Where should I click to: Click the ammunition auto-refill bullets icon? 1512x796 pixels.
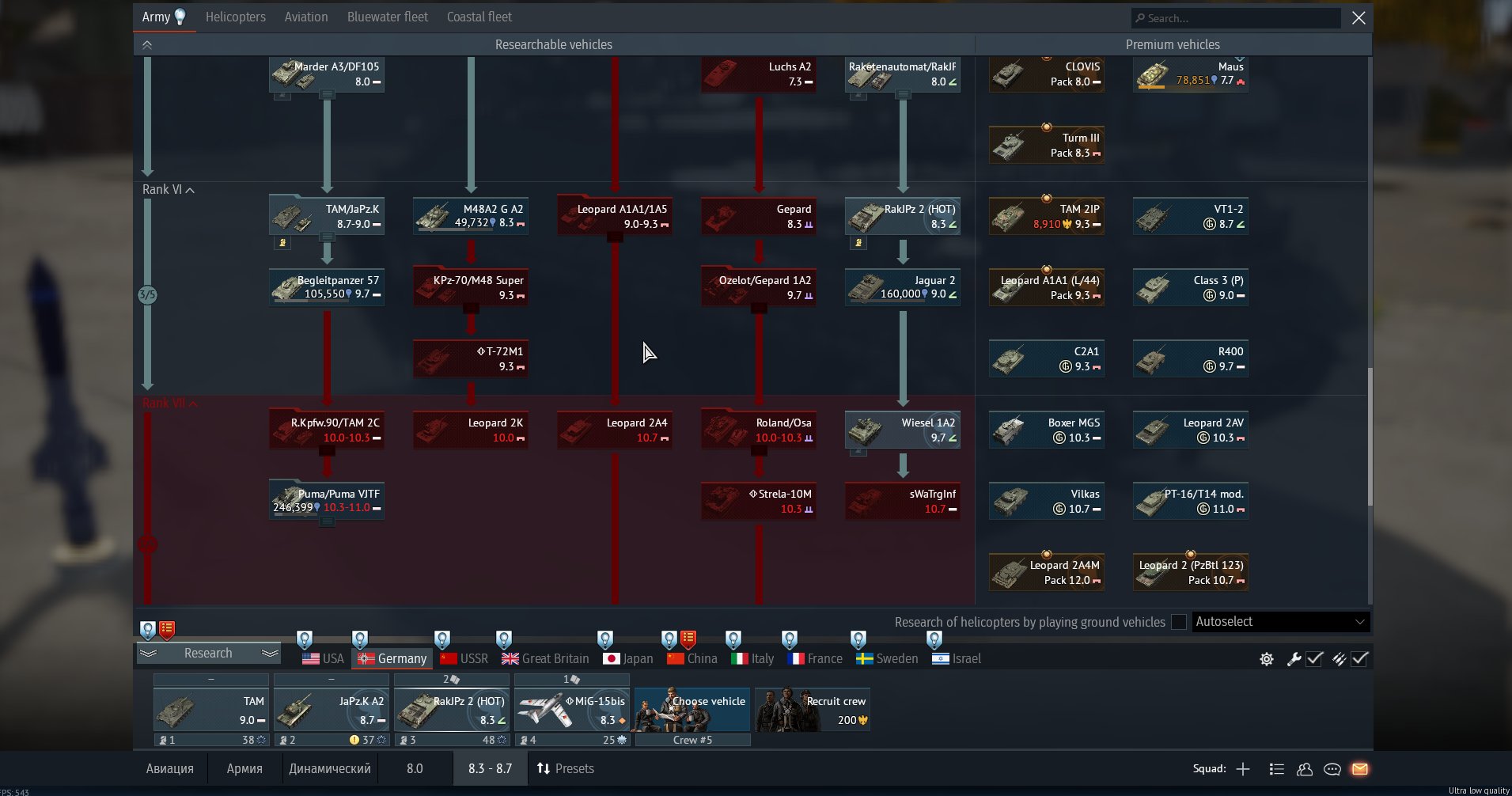[x=1339, y=659]
